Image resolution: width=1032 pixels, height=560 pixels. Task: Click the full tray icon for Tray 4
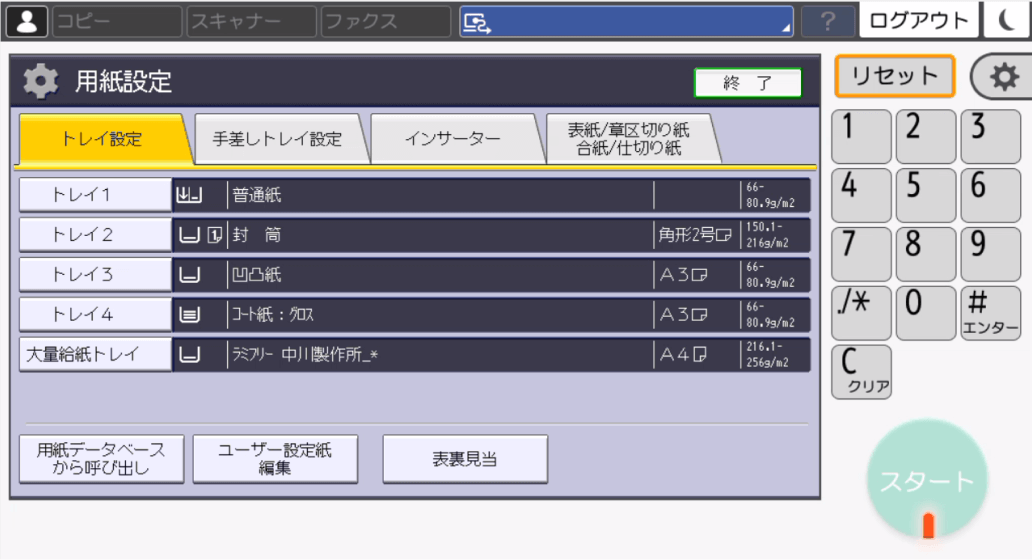pyautogui.click(x=189, y=315)
